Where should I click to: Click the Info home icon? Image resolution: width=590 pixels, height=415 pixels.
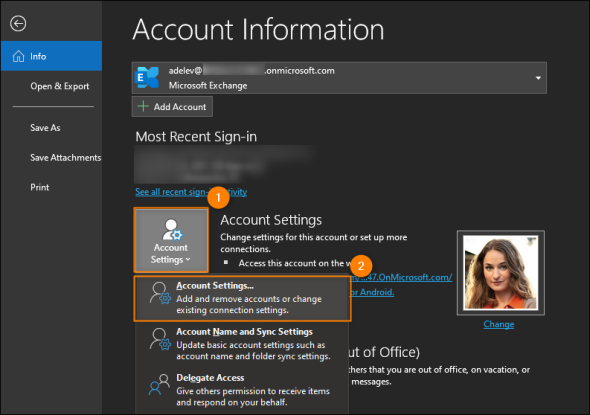(18, 56)
